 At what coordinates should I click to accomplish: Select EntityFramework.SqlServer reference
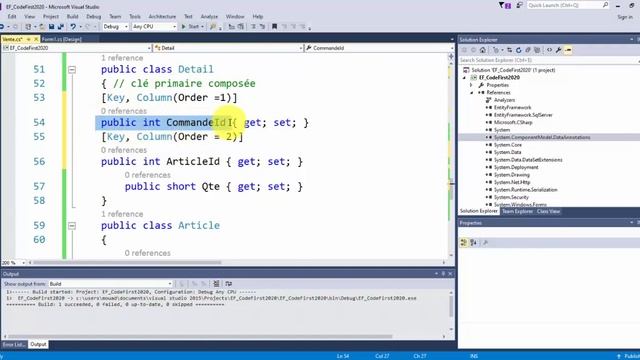(x=523, y=115)
